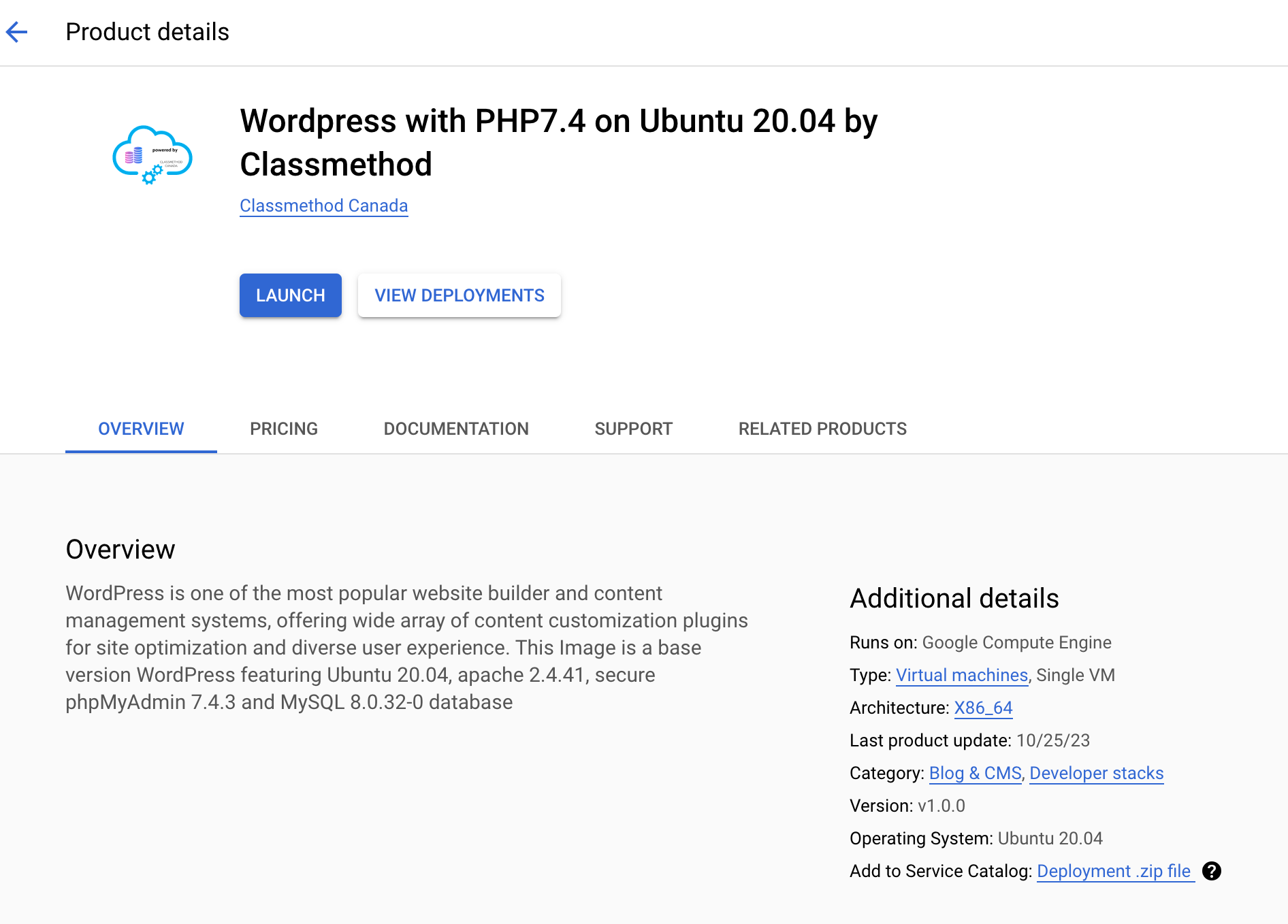Click the Classmethod cloud product logo
The height and width of the screenshot is (924, 1288).
(x=152, y=154)
